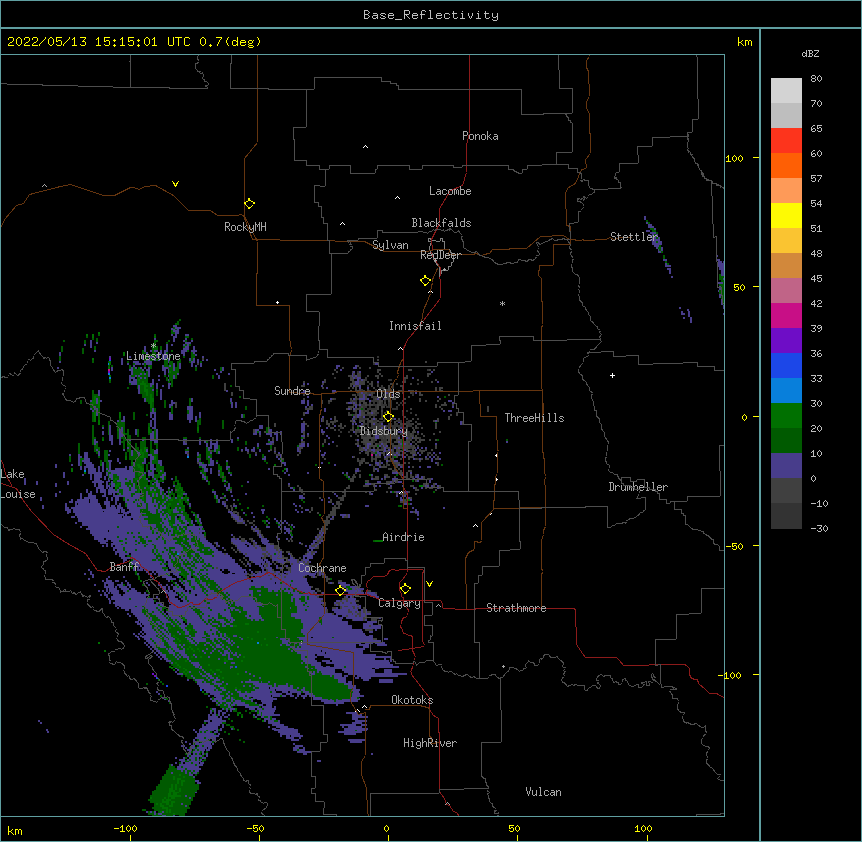Click the yellow diamond marker below Cochrane

click(340, 591)
